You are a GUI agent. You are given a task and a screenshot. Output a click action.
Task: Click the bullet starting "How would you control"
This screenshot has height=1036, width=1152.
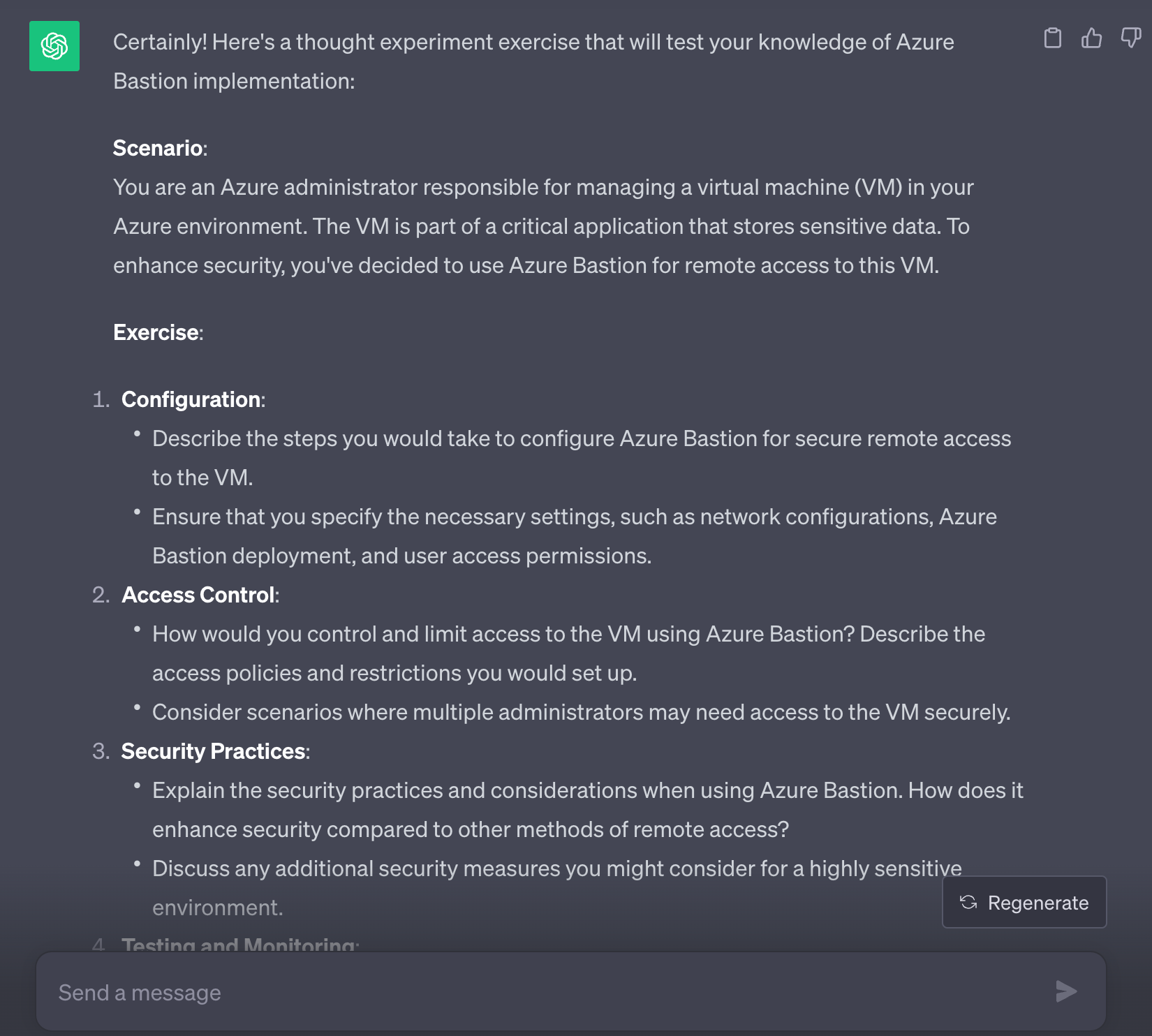[x=568, y=634]
